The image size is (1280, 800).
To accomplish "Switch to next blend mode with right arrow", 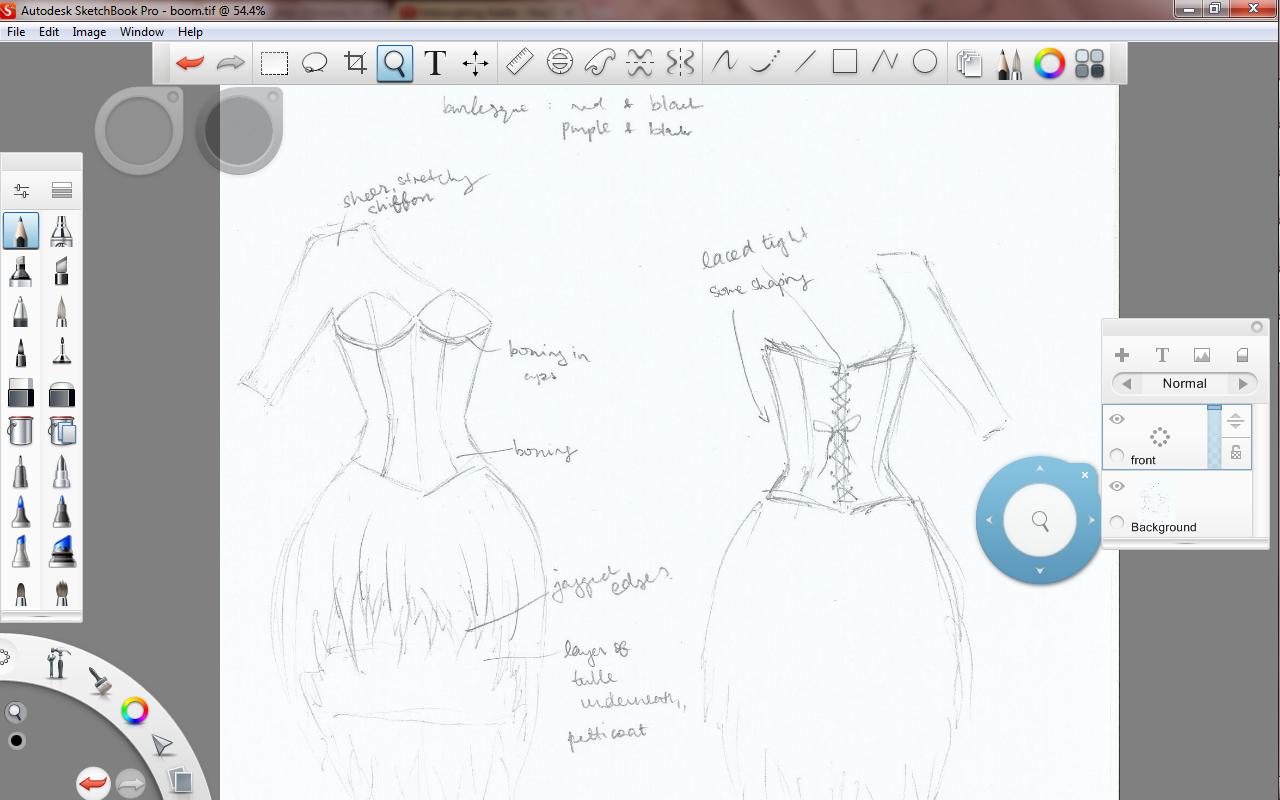I will pyautogui.click(x=1244, y=384).
